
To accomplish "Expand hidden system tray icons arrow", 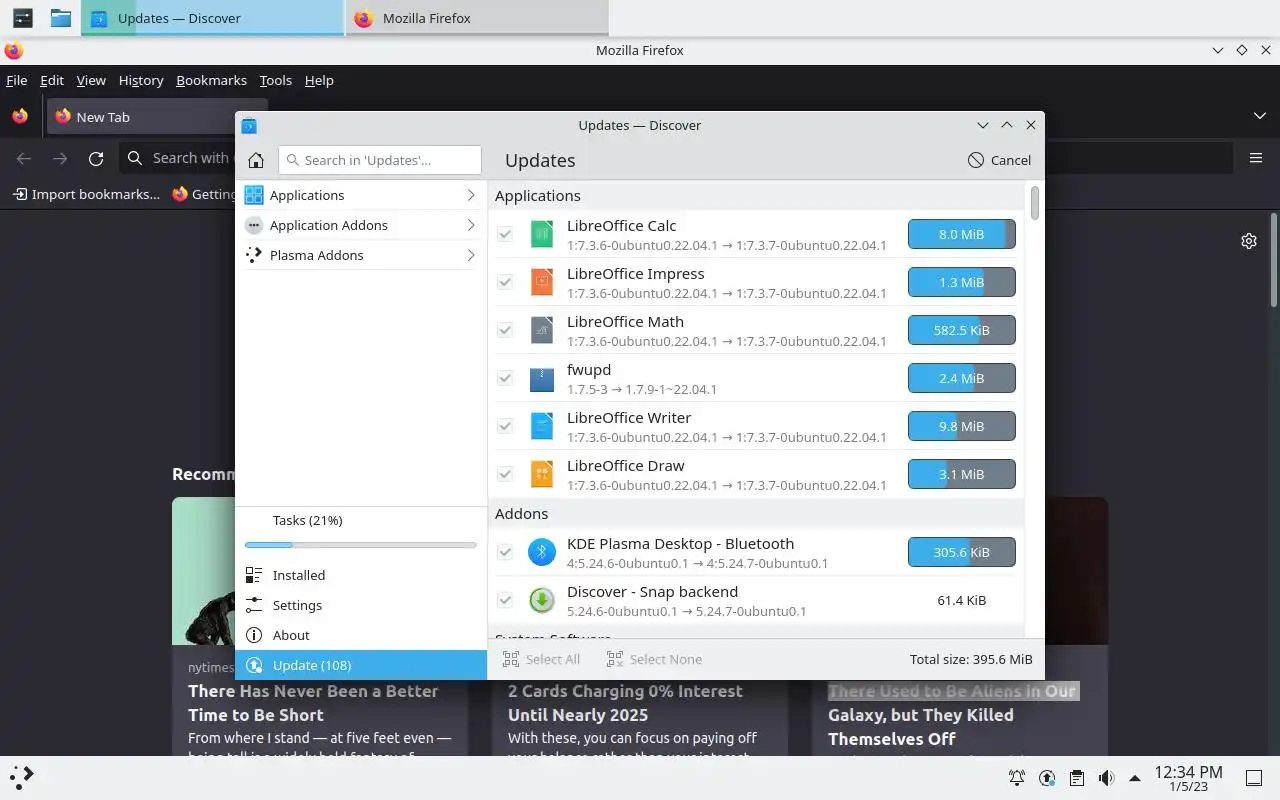I will coord(1134,777).
